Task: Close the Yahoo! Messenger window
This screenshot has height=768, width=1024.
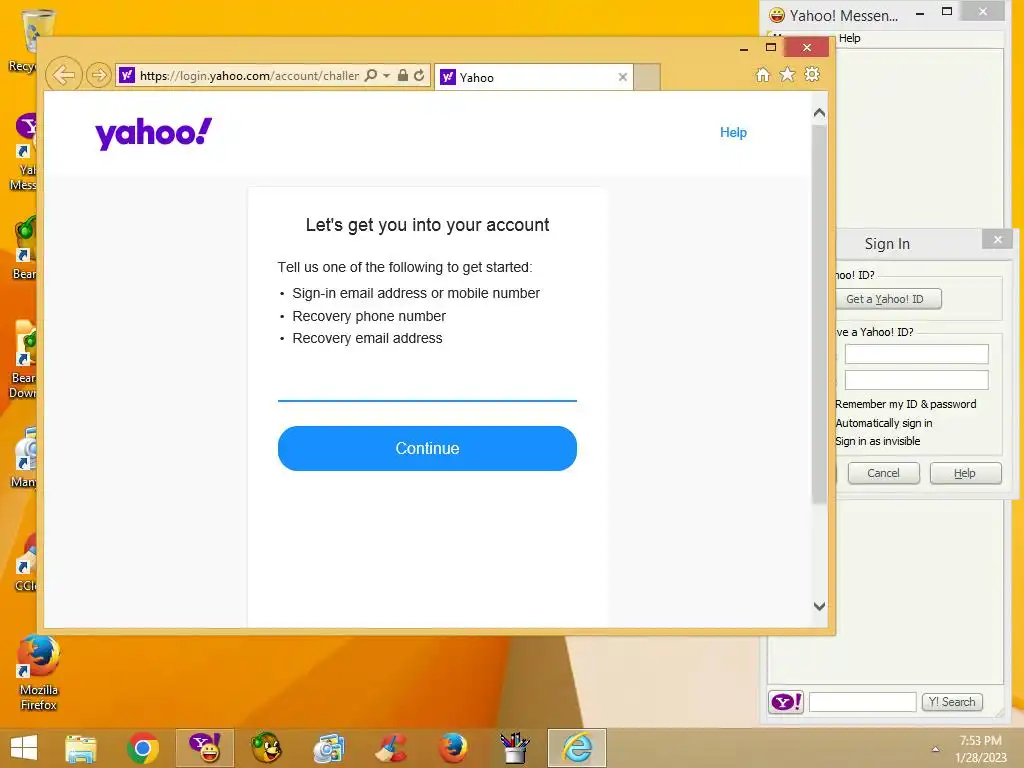Action: click(983, 12)
